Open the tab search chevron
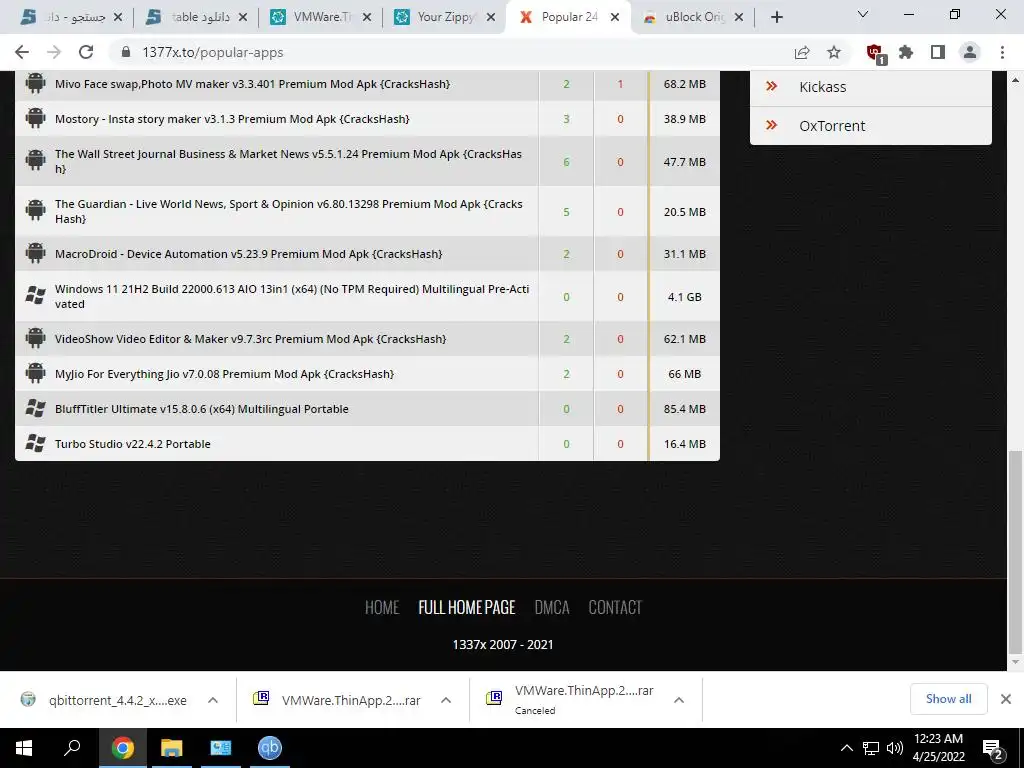The height and width of the screenshot is (768, 1024). 863,14
